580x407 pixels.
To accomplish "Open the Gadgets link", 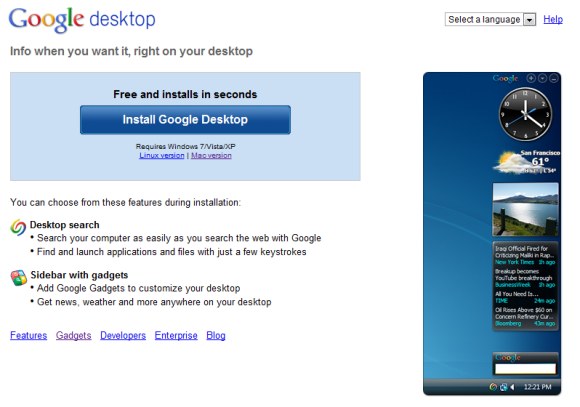I will tap(74, 335).
